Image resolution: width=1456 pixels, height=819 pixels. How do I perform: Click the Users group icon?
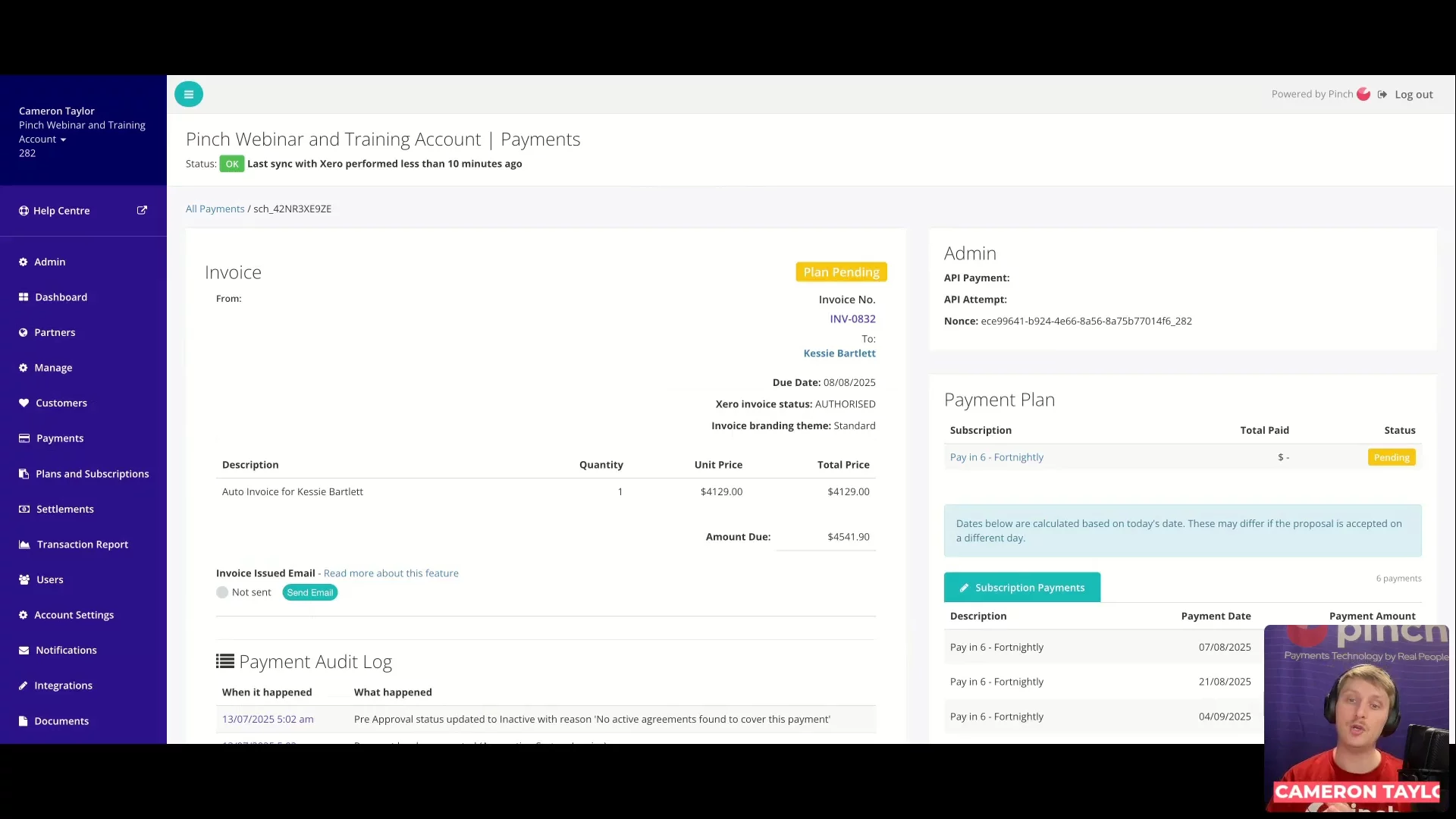click(x=24, y=579)
